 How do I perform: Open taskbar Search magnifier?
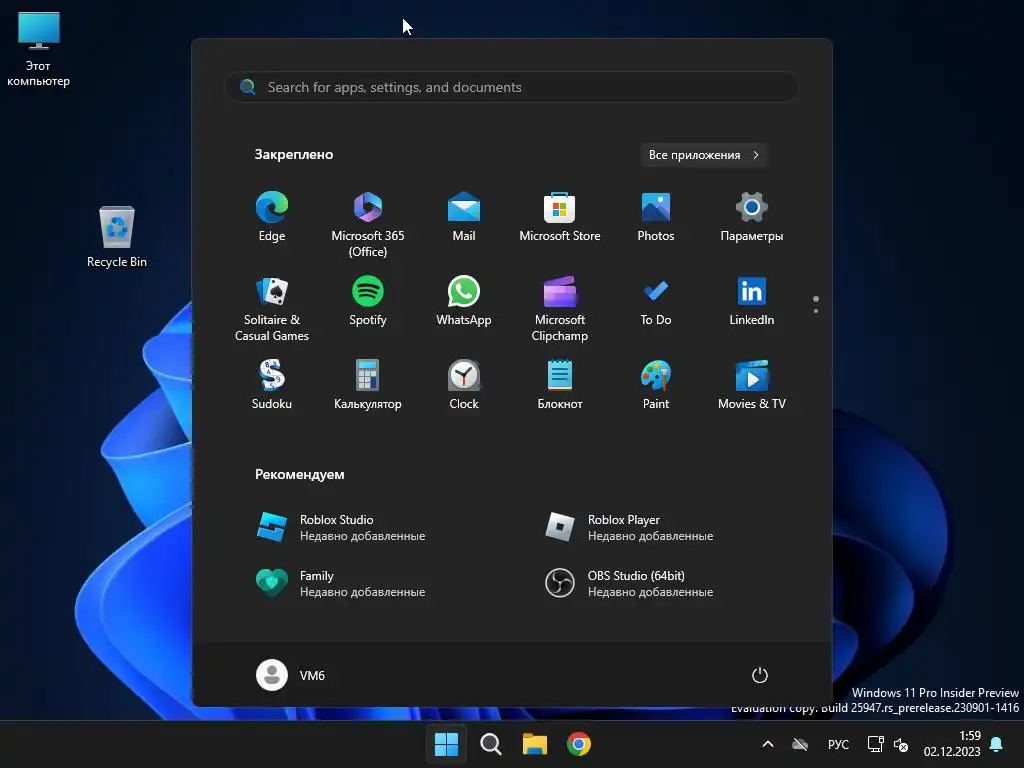click(490, 744)
